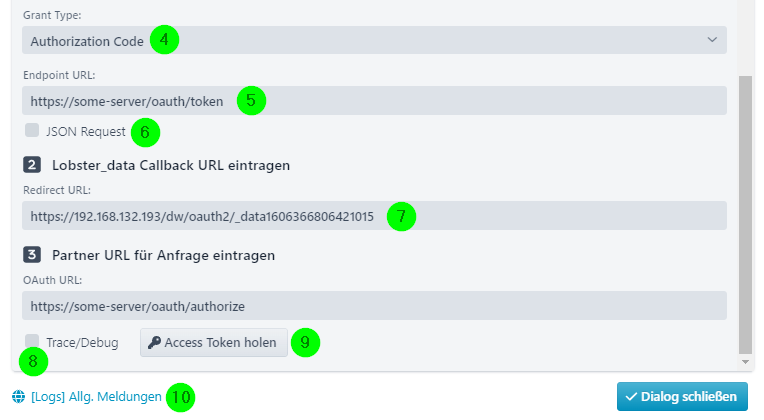Focus the Endpoint URL input field
Screen dimensions: 764x420
(373, 100)
